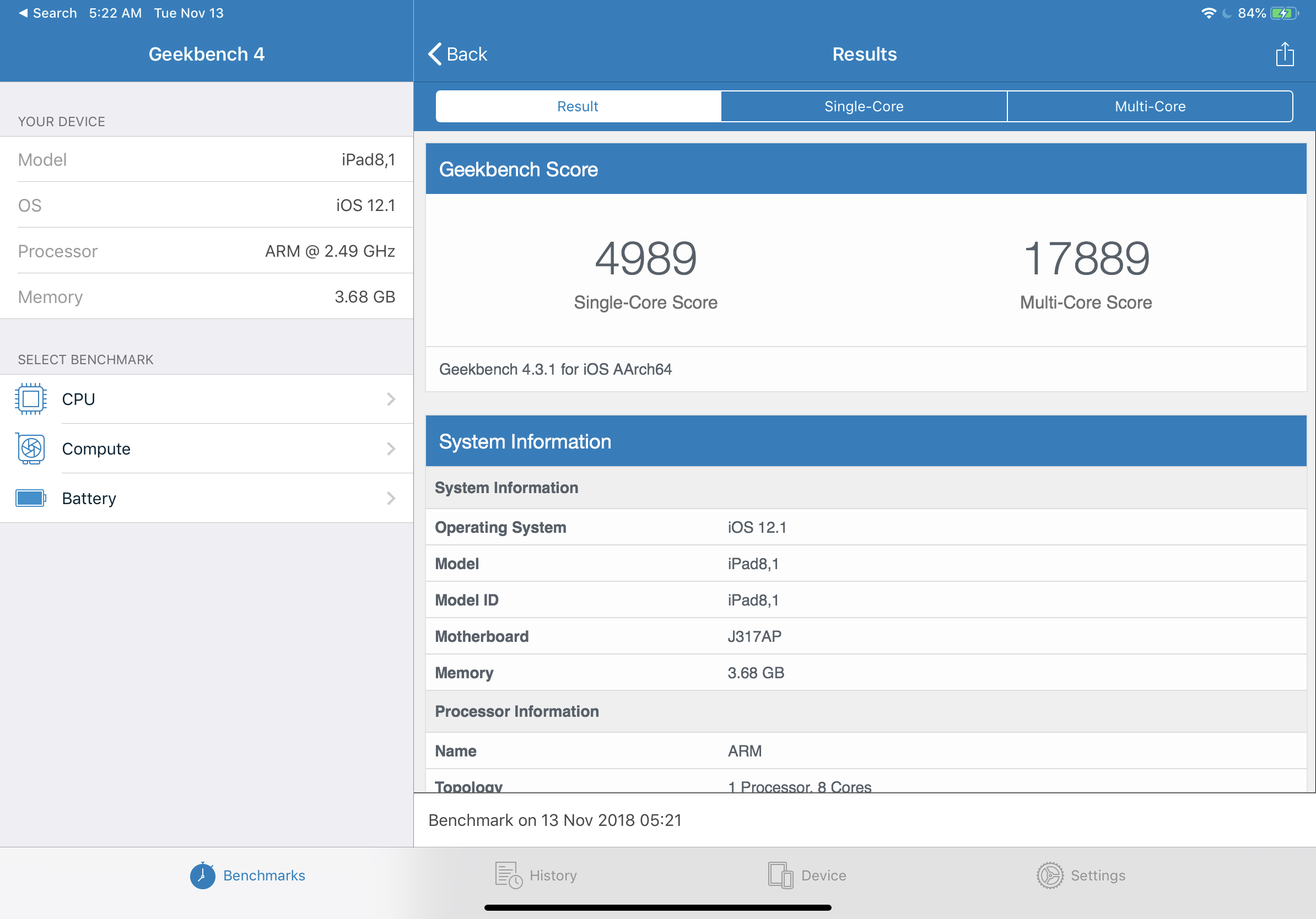1316x919 pixels.
Task: Tap the blue System Information section header
Action: [x=866, y=441]
